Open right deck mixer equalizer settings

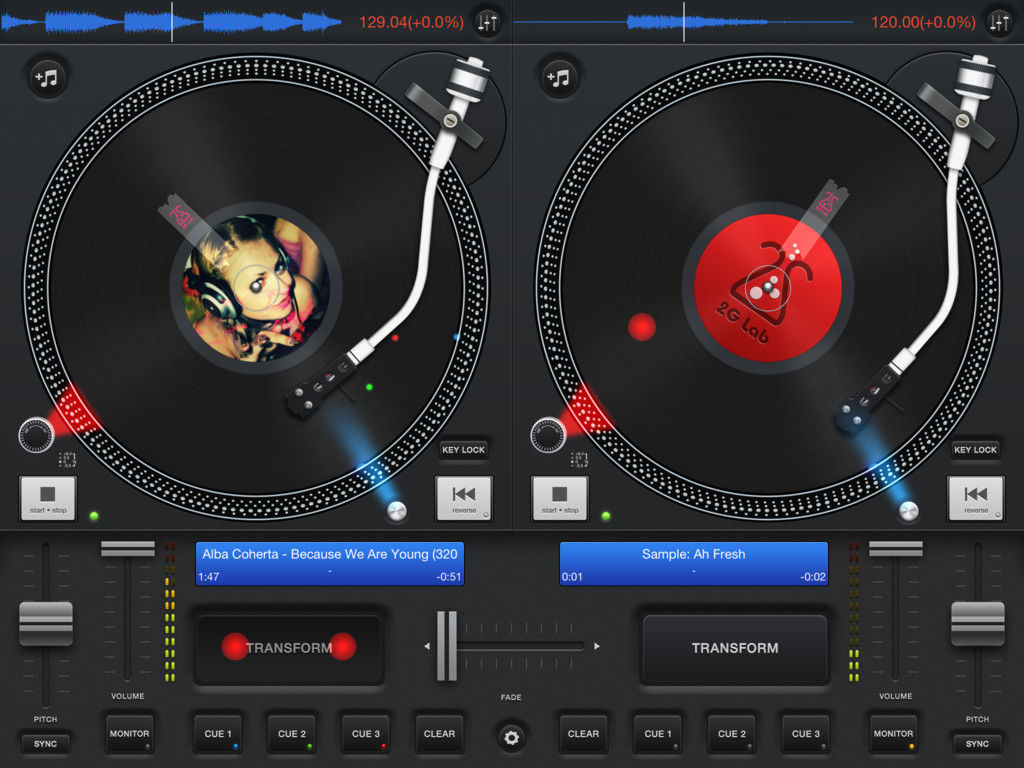click(x=998, y=22)
